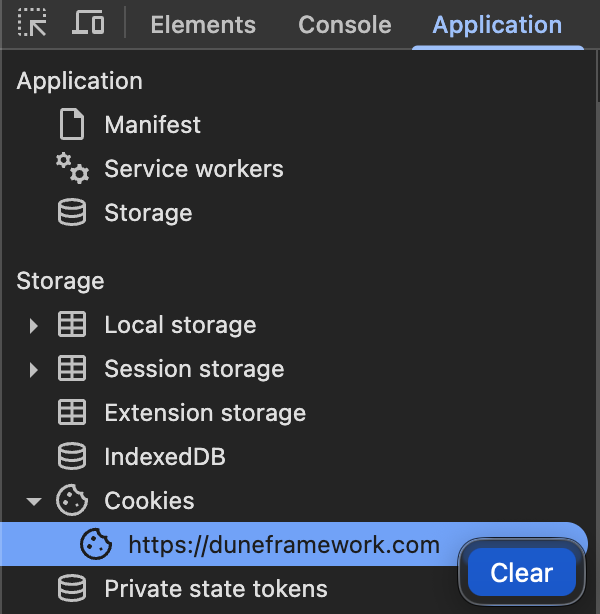
Task: Switch to the Elements tab
Action: pyautogui.click(x=203, y=25)
